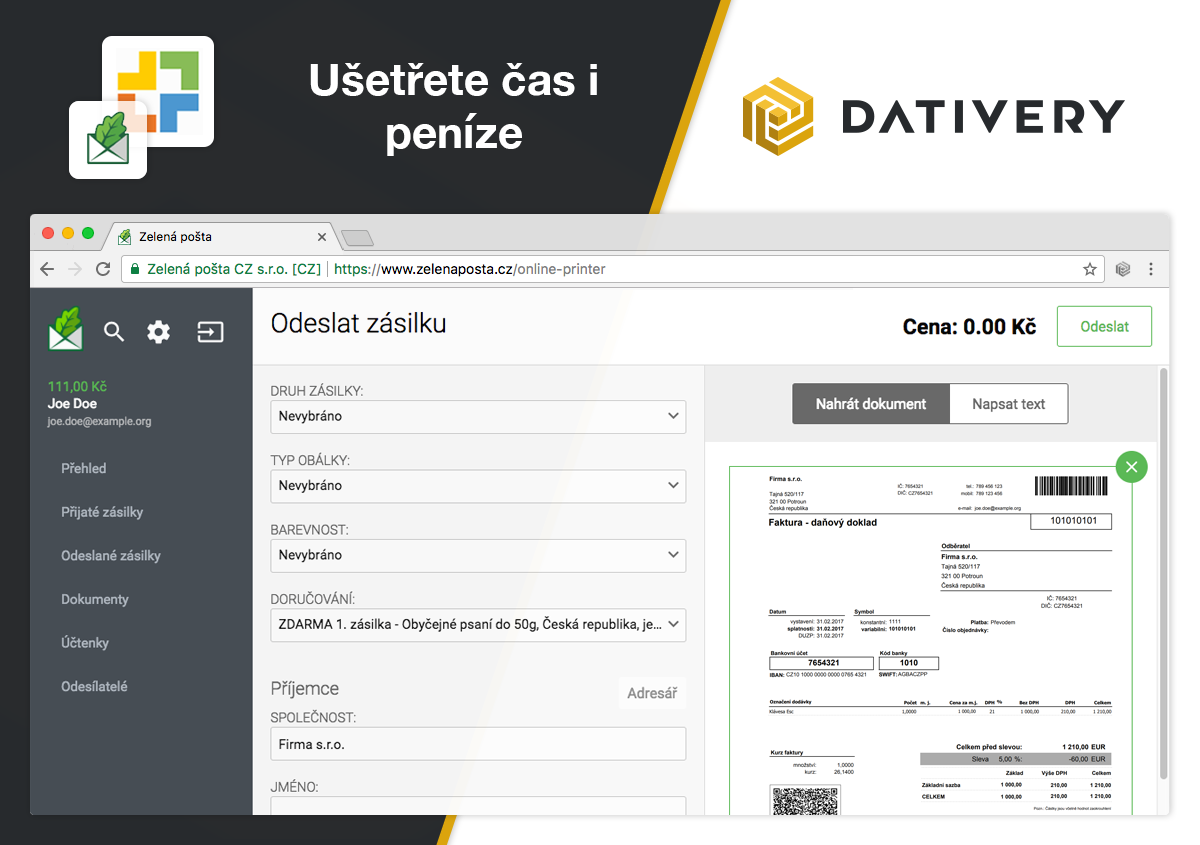
Task: Switch to the Nahrát dokument tab
Action: [x=871, y=404]
